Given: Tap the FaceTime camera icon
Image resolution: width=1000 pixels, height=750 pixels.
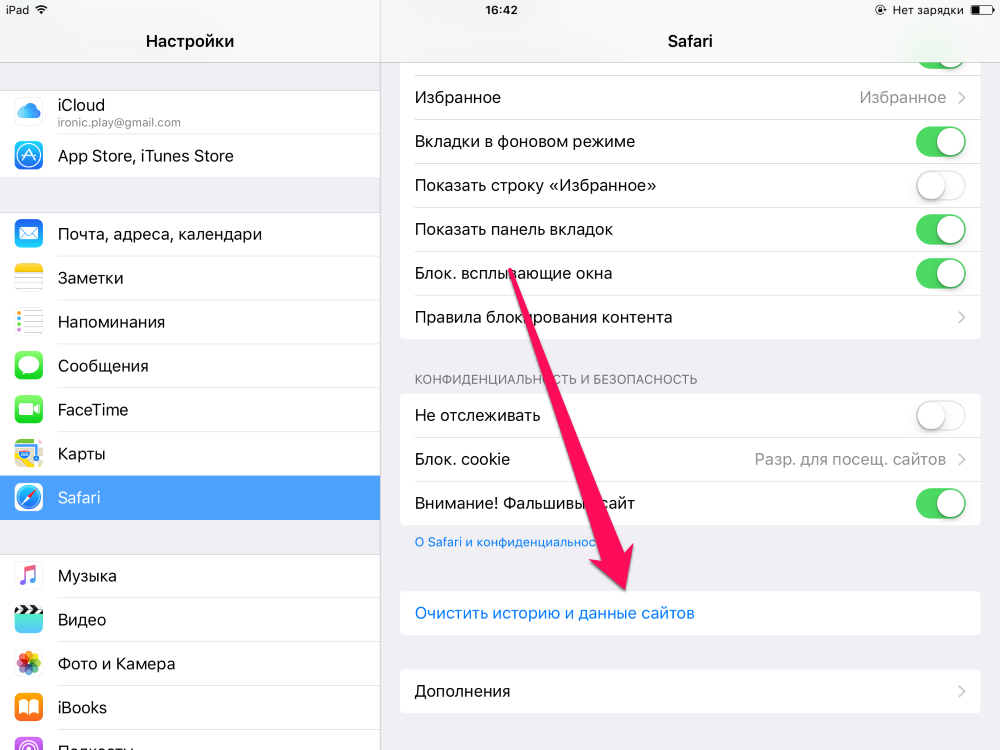Looking at the screenshot, I should [29, 409].
